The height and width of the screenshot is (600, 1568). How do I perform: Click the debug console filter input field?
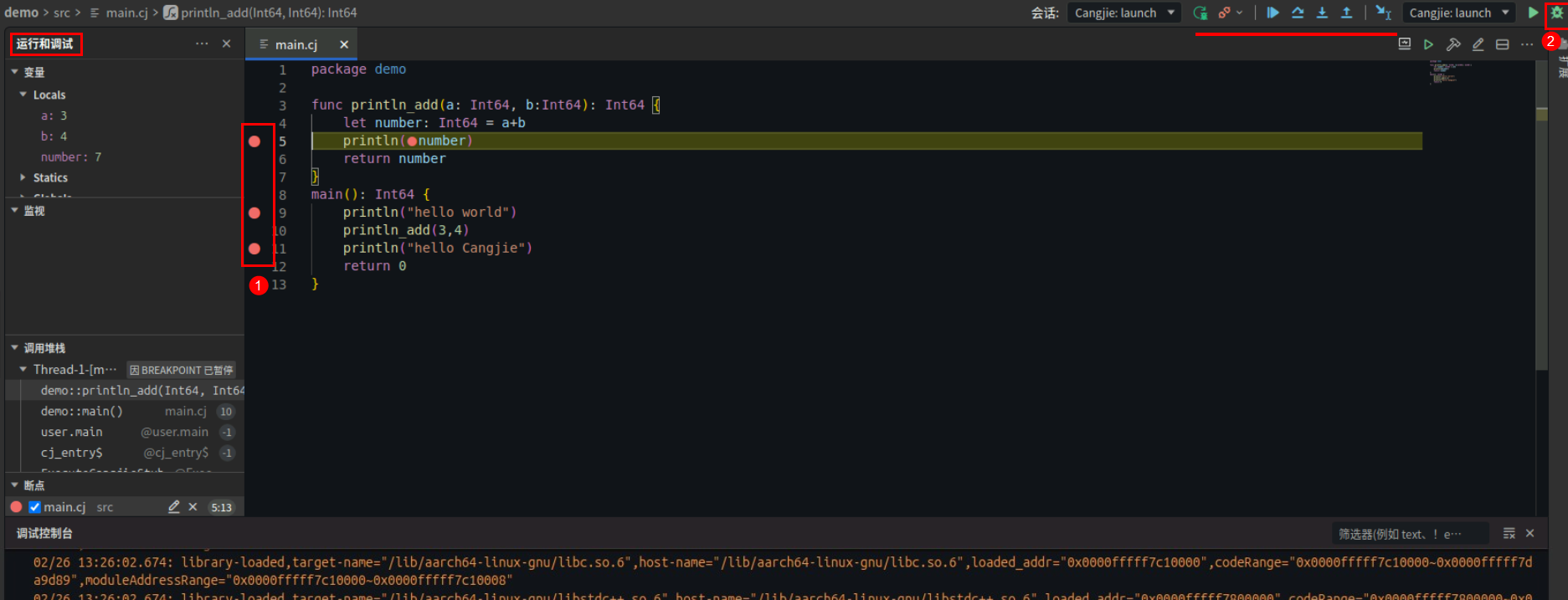pos(1408,534)
